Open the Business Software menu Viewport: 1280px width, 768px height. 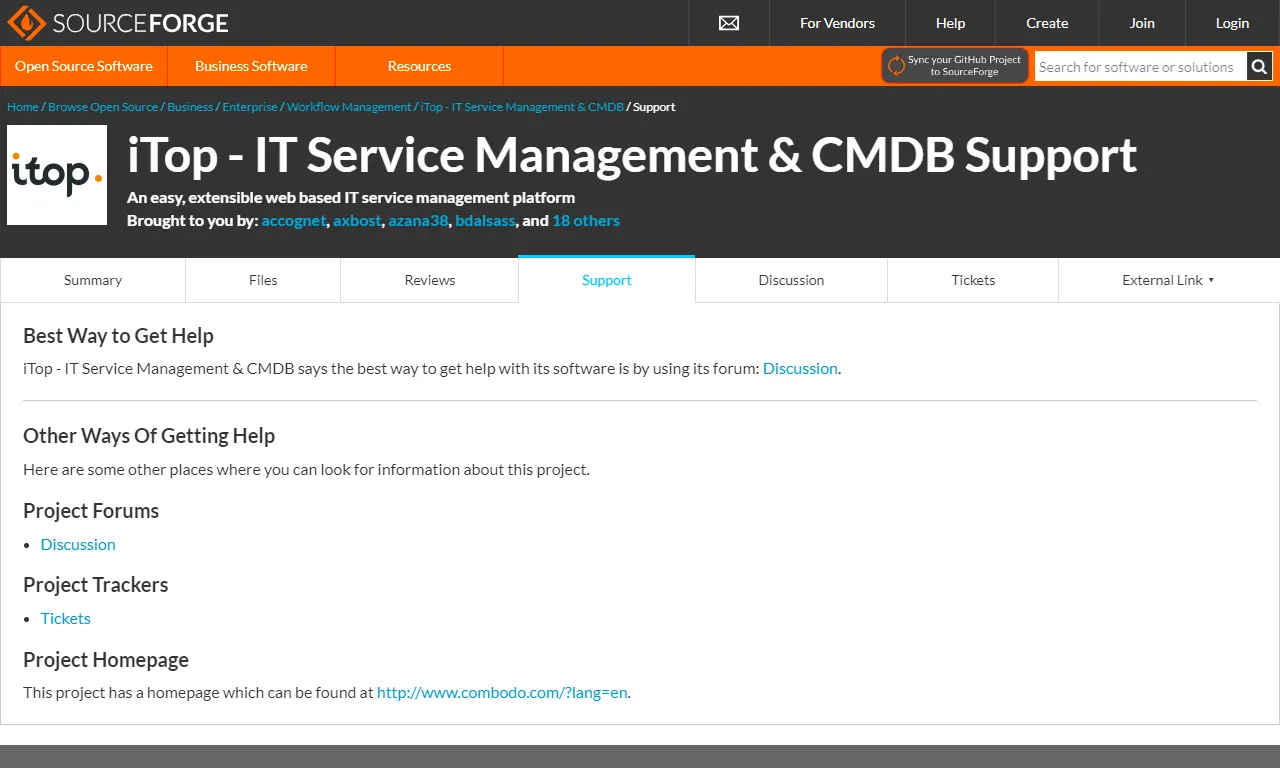[x=251, y=66]
